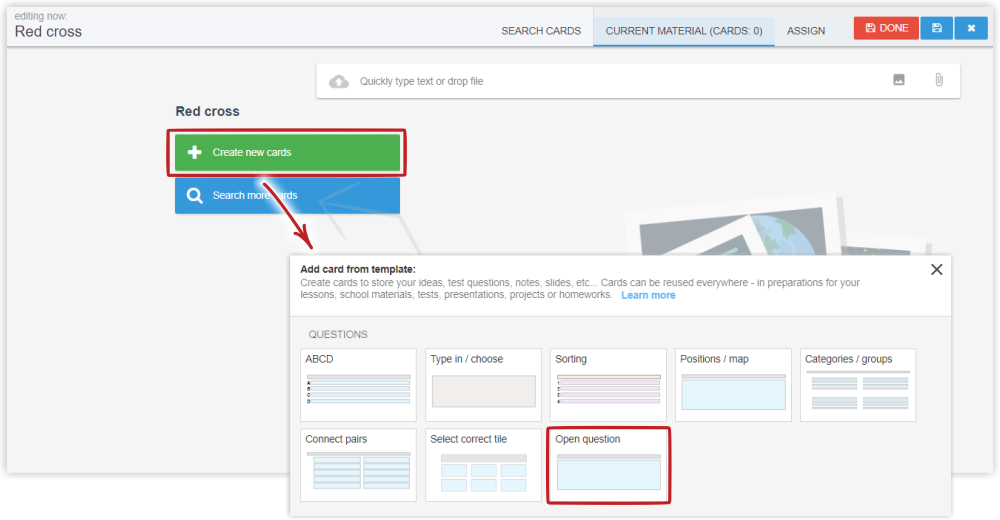Viewport: 1000px width, 520px height.
Task: Close the Add card from template dialog
Action: coord(936,269)
